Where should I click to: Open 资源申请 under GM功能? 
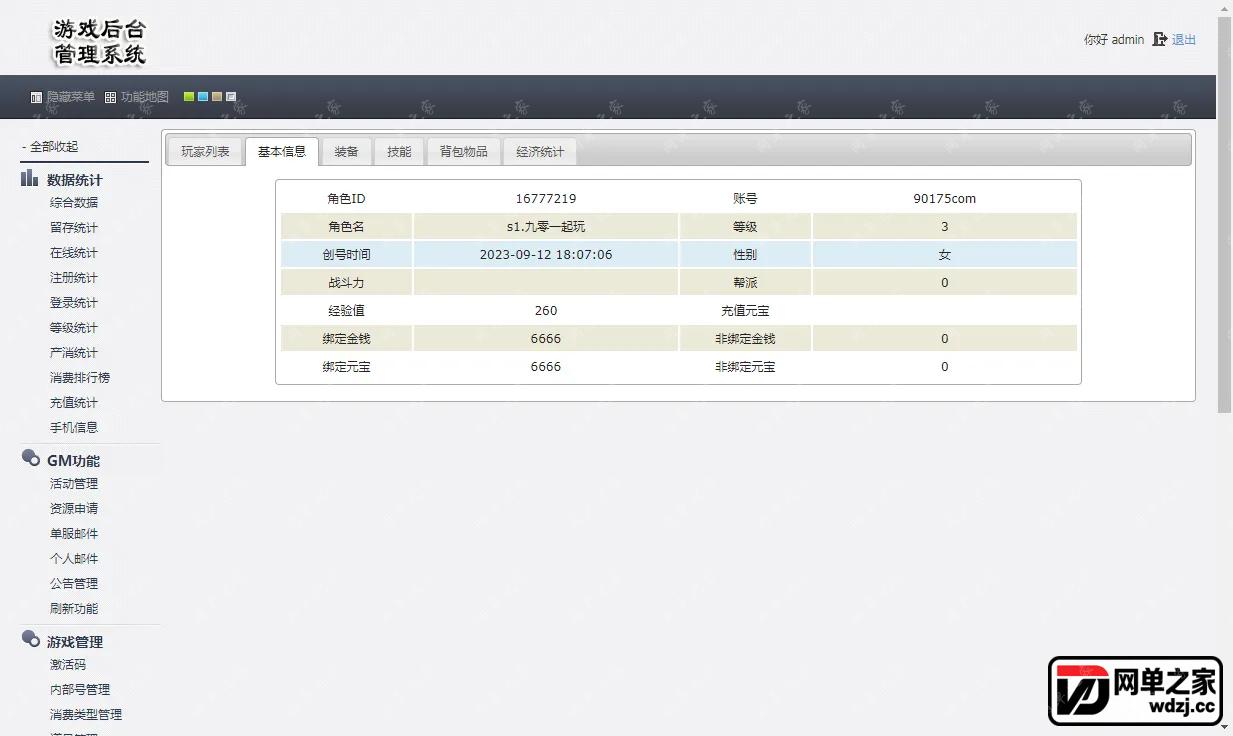point(74,509)
